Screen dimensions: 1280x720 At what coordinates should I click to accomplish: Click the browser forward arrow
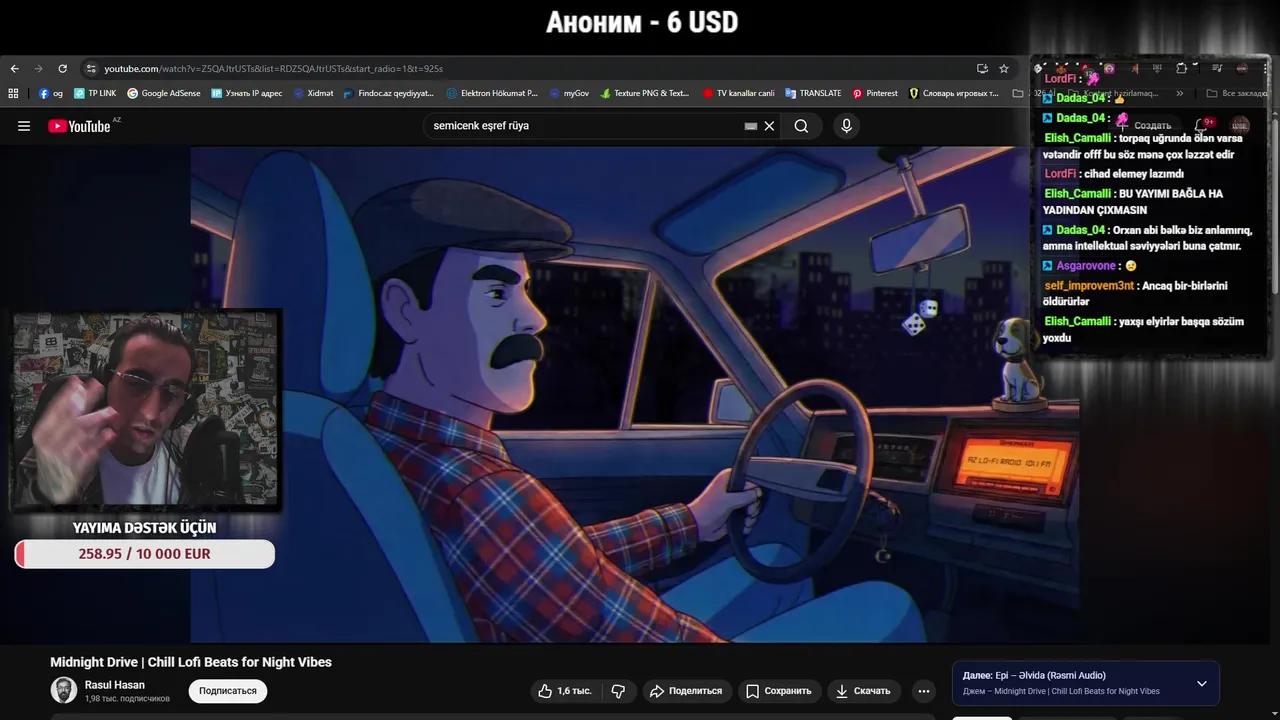pyautogui.click(x=38, y=69)
